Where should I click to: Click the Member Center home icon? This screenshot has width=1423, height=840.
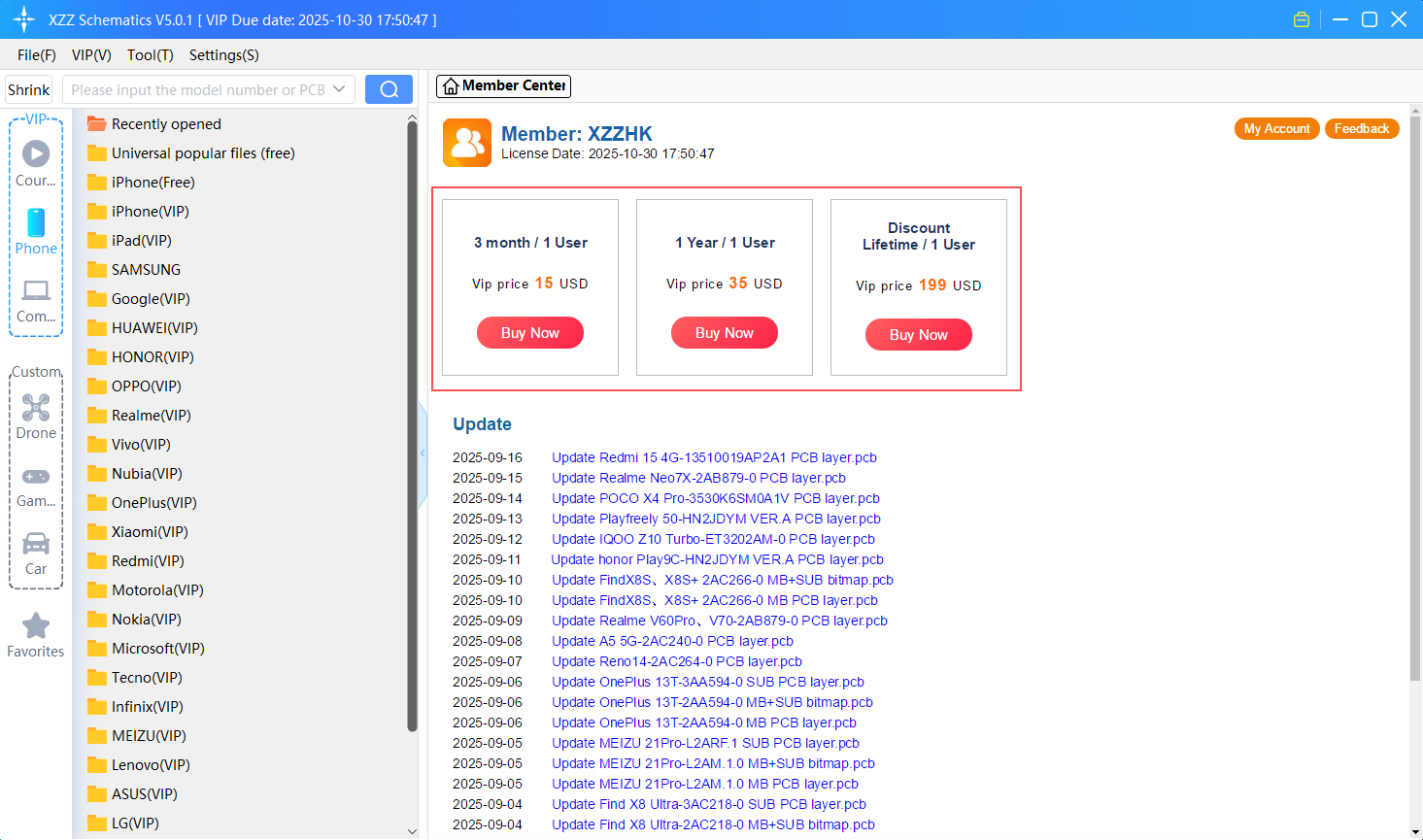click(x=450, y=86)
